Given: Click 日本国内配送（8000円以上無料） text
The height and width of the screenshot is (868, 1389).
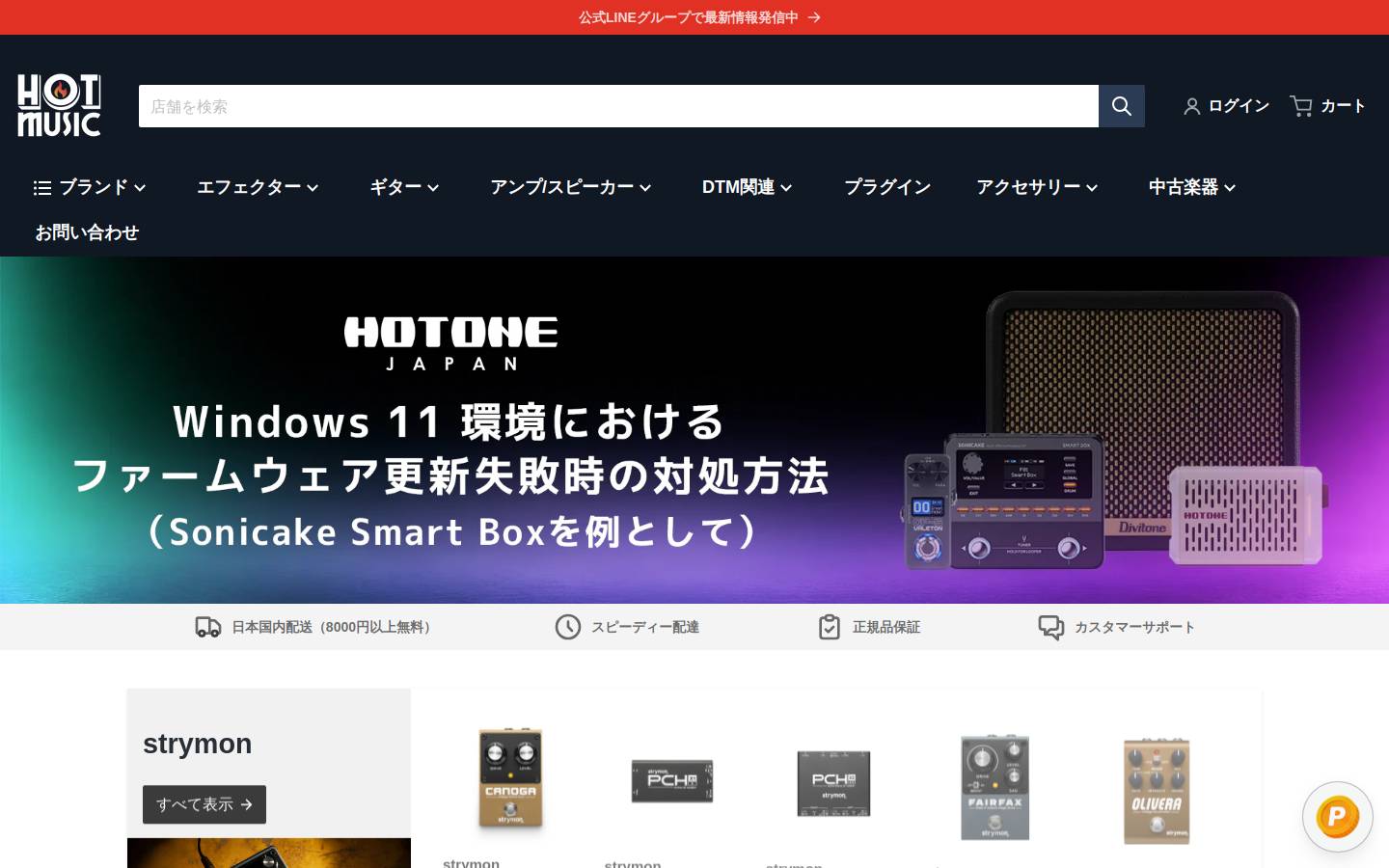Looking at the screenshot, I should (x=334, y=627).
